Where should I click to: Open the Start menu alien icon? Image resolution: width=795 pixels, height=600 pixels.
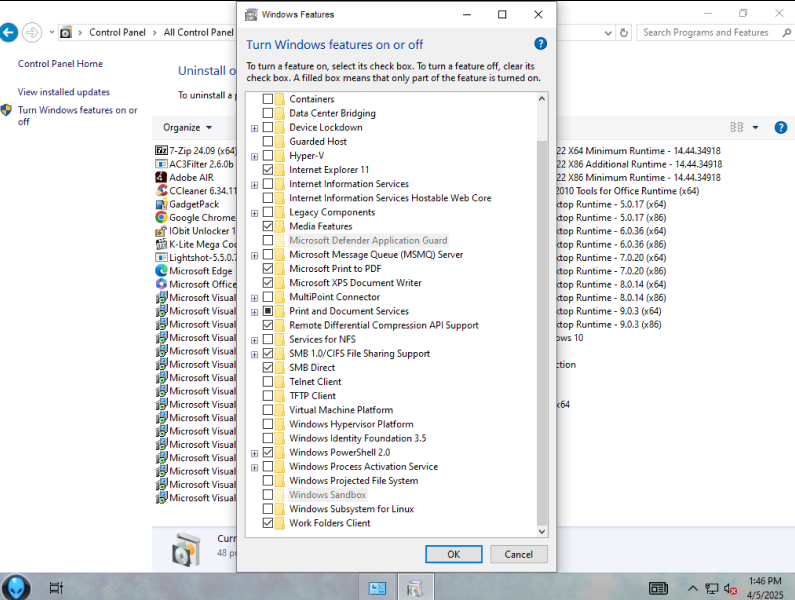tap(16, 587)
